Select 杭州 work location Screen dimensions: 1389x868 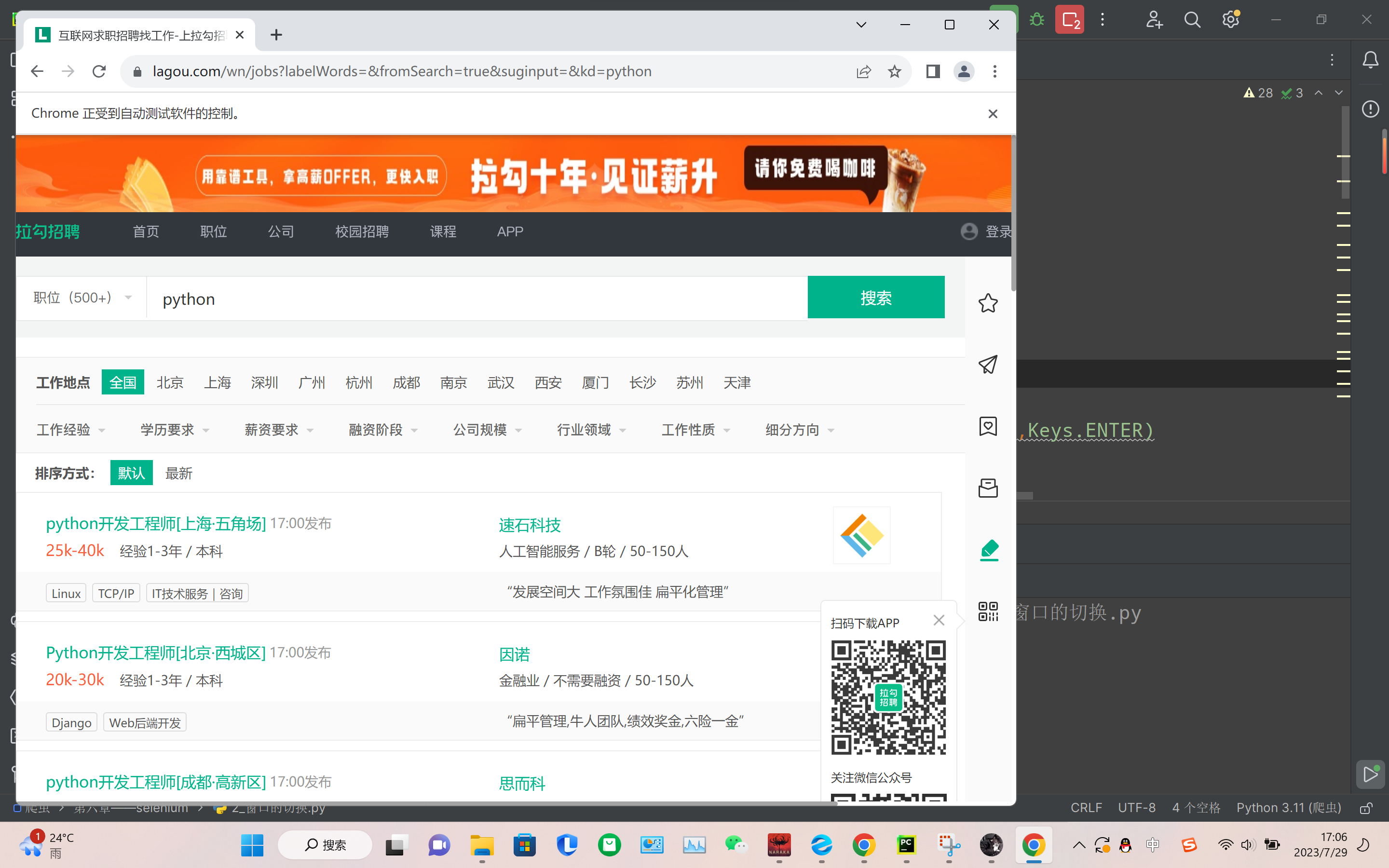[x=359, y=382]
